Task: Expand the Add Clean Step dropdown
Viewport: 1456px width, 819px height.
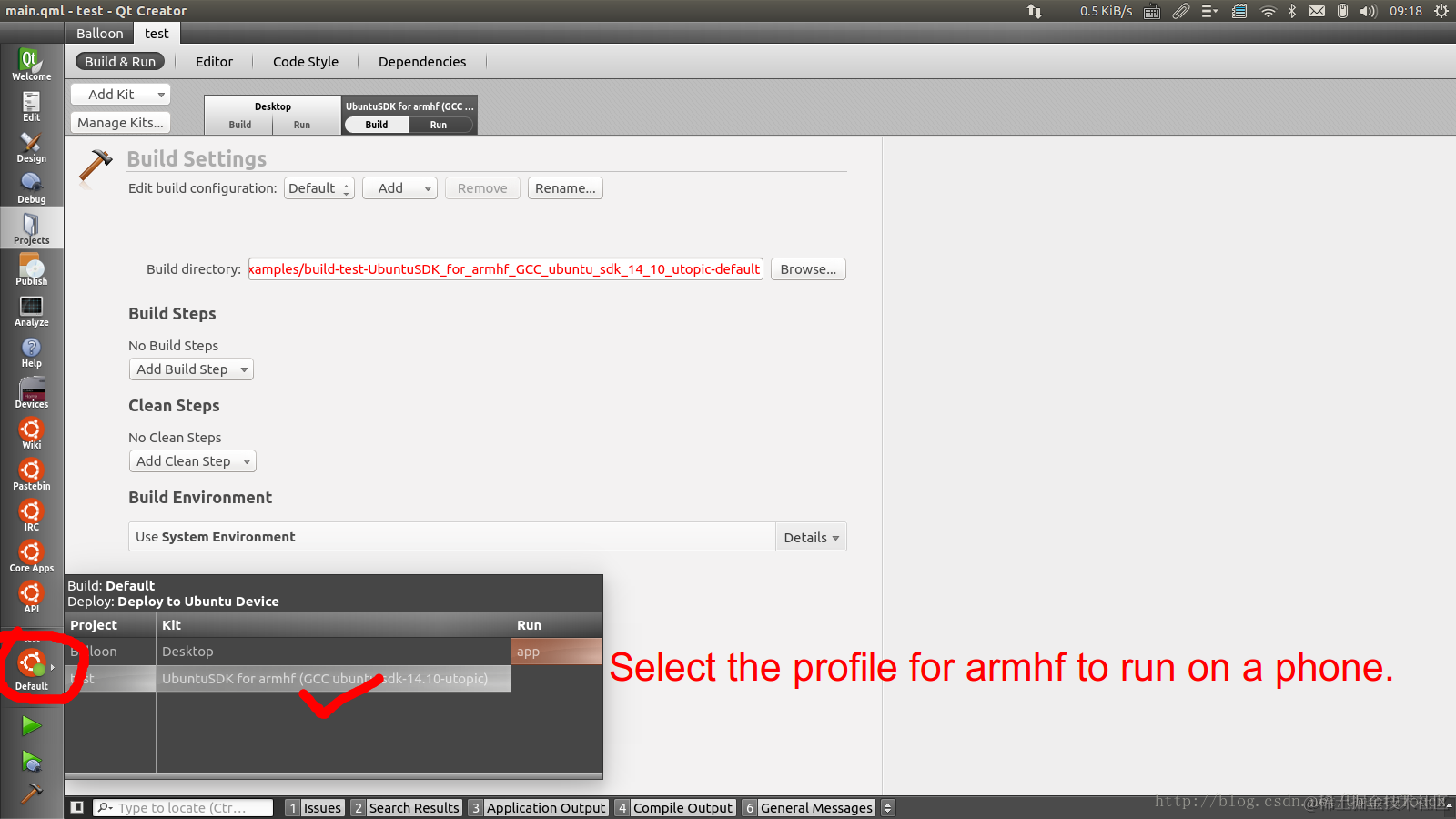Action: click(192, 461)
